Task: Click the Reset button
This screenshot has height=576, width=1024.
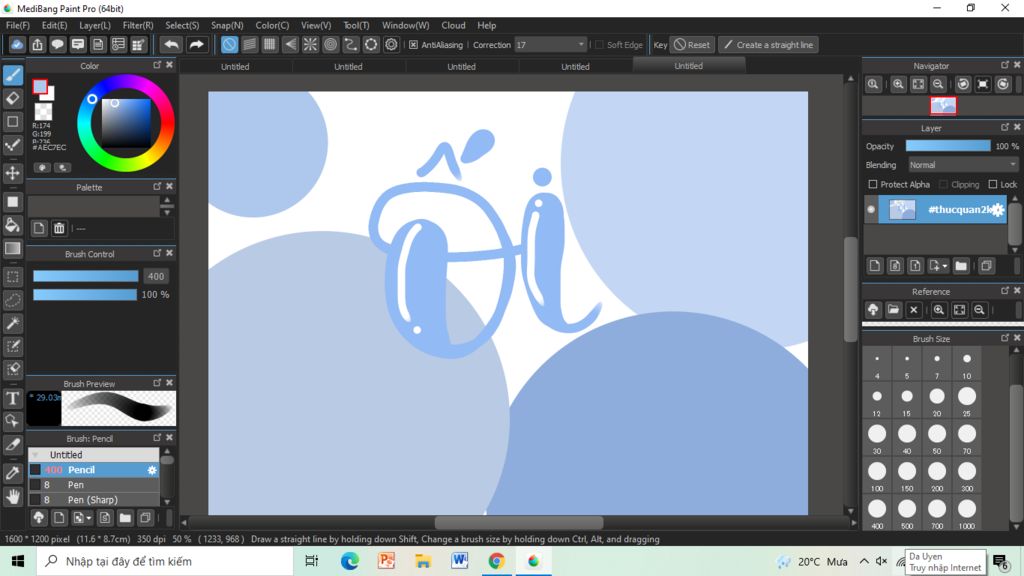Action: pyautogui.click(x=692, y=45)
